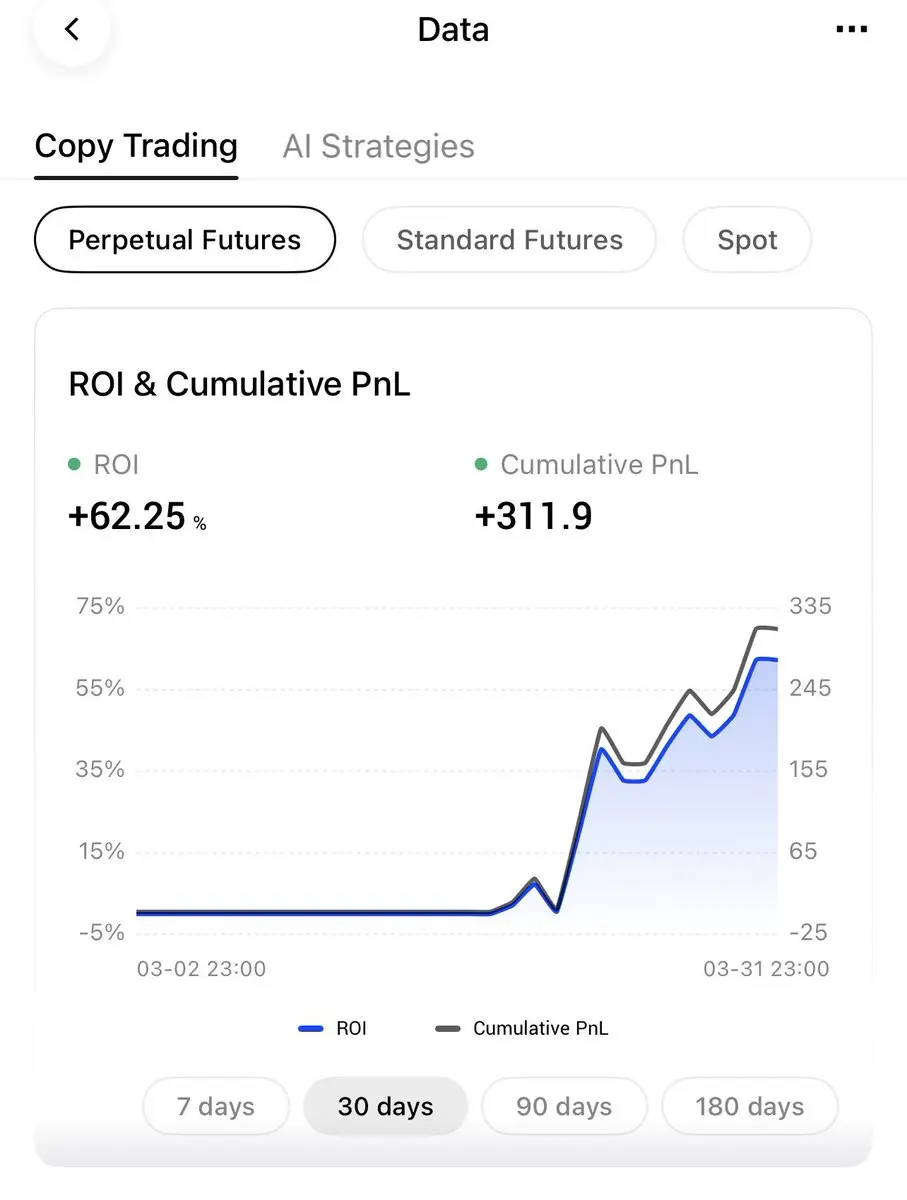The height and width of the screenshot is (1200, 907).
Task: Select the 30 days time range
Action: tap(385, 1107)
